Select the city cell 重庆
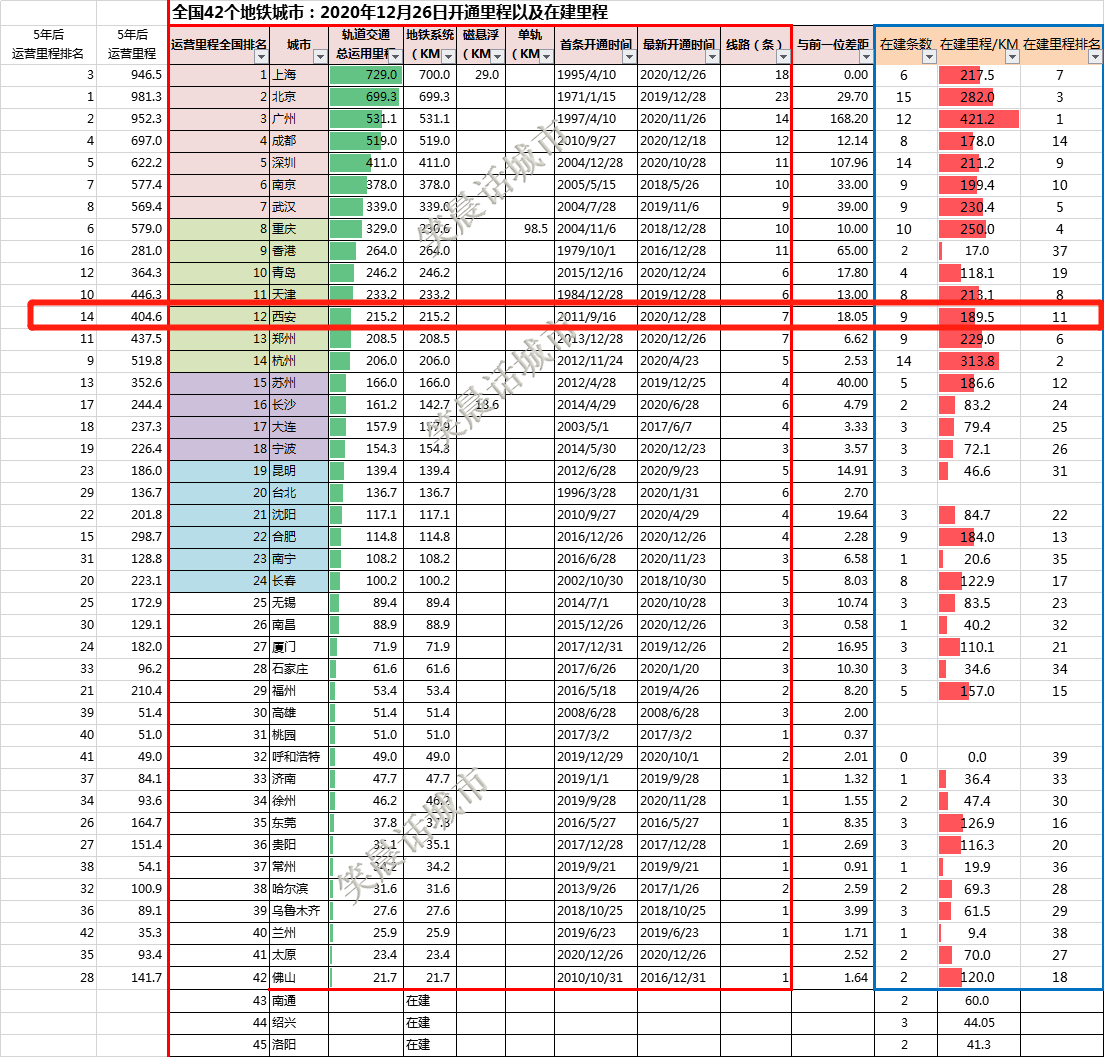The width and height of the screenshot is (1104, 1057). [299, 229]
